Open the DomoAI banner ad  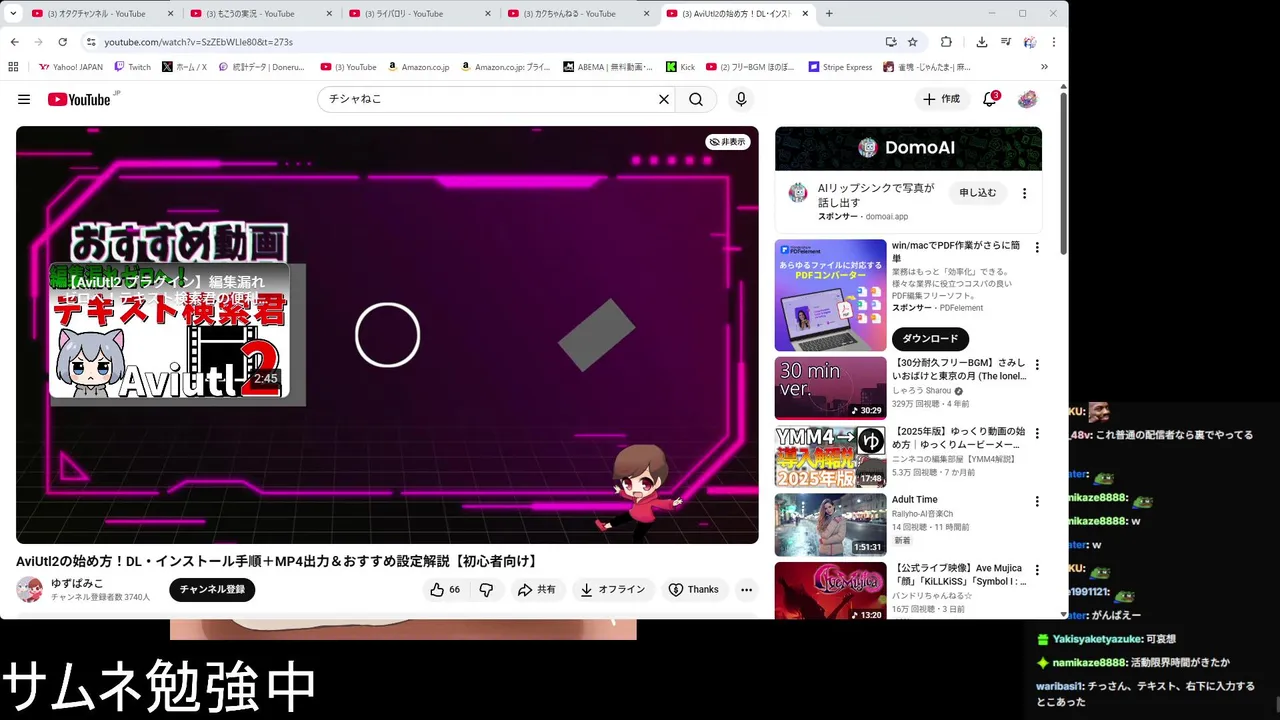[908, 148]
